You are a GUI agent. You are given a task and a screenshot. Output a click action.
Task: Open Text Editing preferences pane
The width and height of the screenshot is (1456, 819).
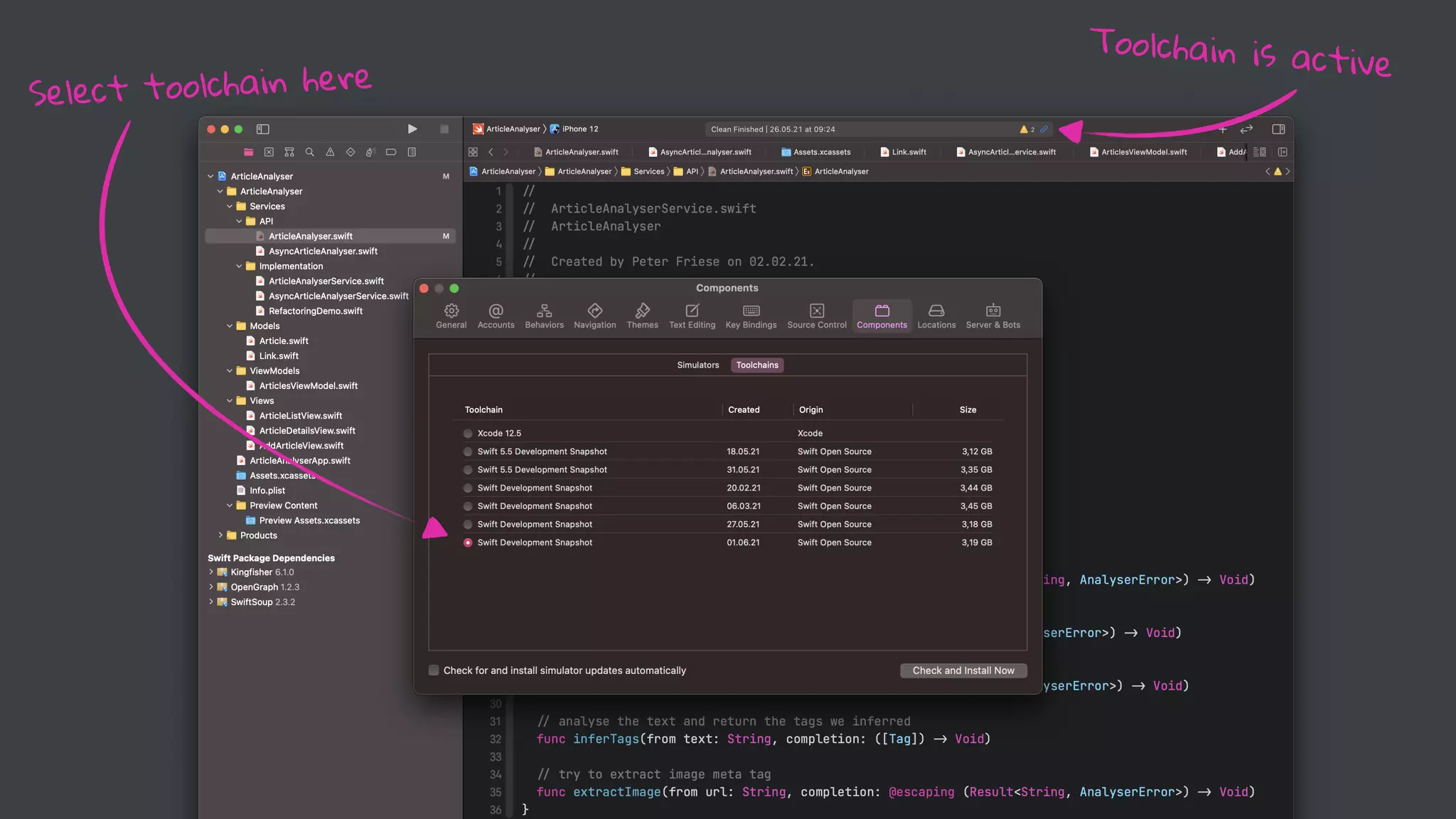pyautogui.click(x=692, y=316)
